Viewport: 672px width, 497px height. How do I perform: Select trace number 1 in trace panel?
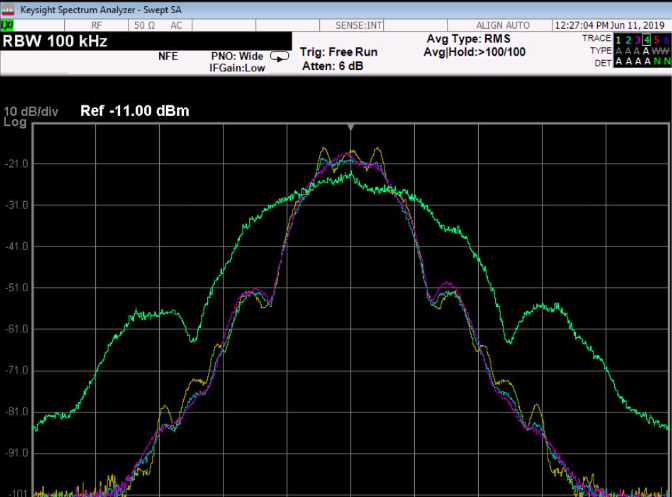tap(619, 38)
